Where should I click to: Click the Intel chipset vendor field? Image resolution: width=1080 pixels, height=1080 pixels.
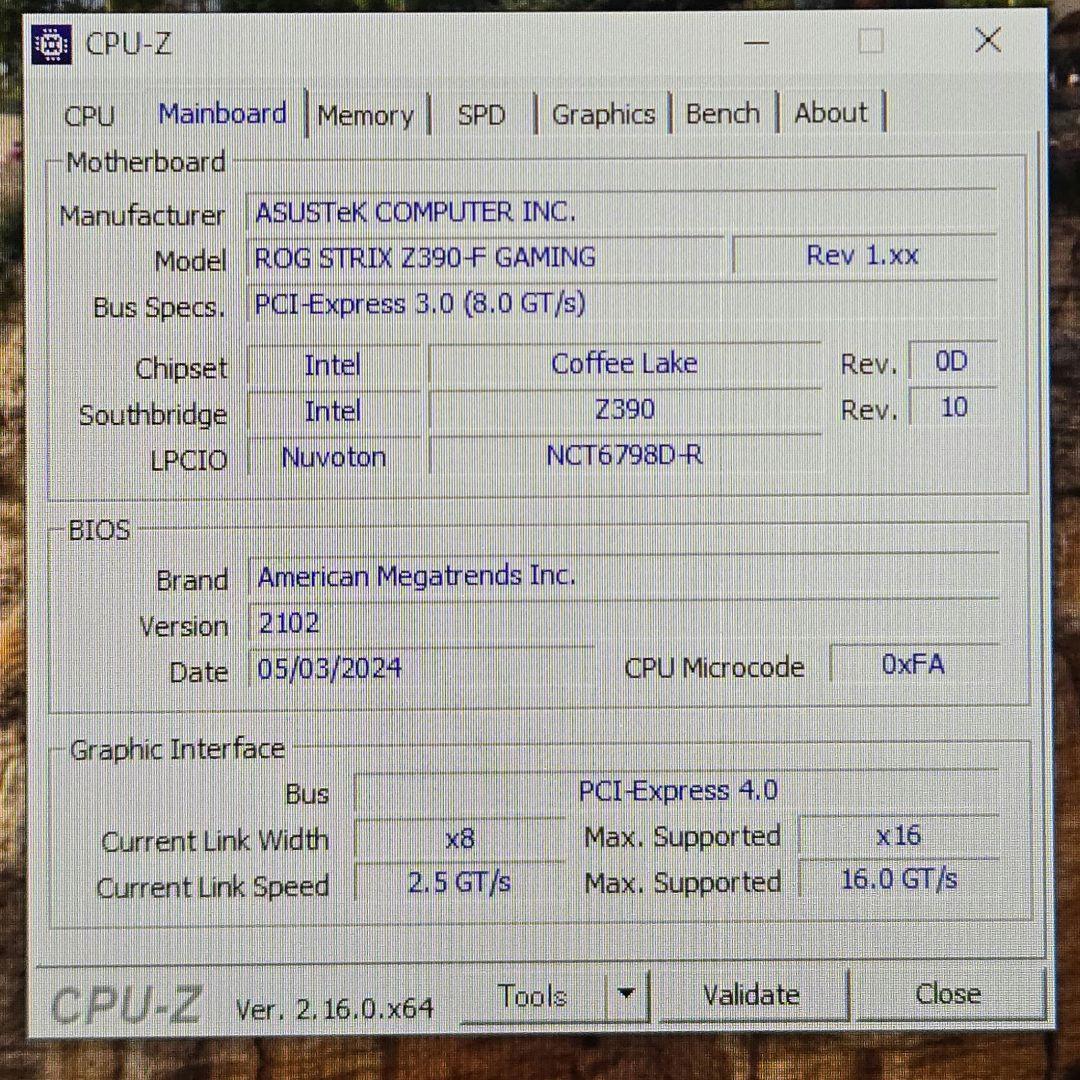point(333,364)
